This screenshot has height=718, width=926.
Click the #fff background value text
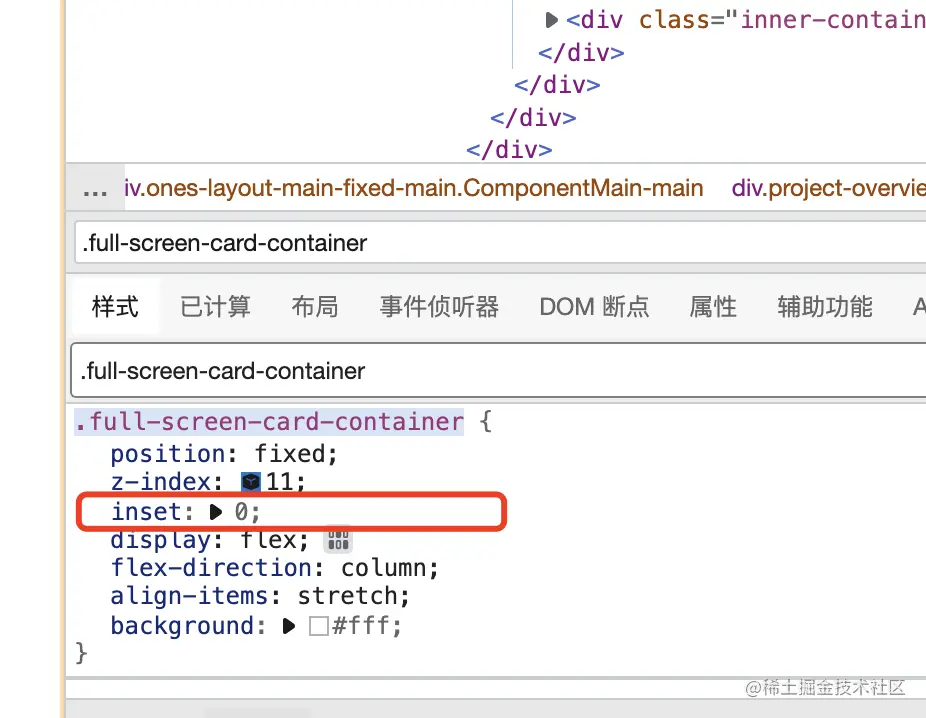pyautogui.click(x=361, y=626)
